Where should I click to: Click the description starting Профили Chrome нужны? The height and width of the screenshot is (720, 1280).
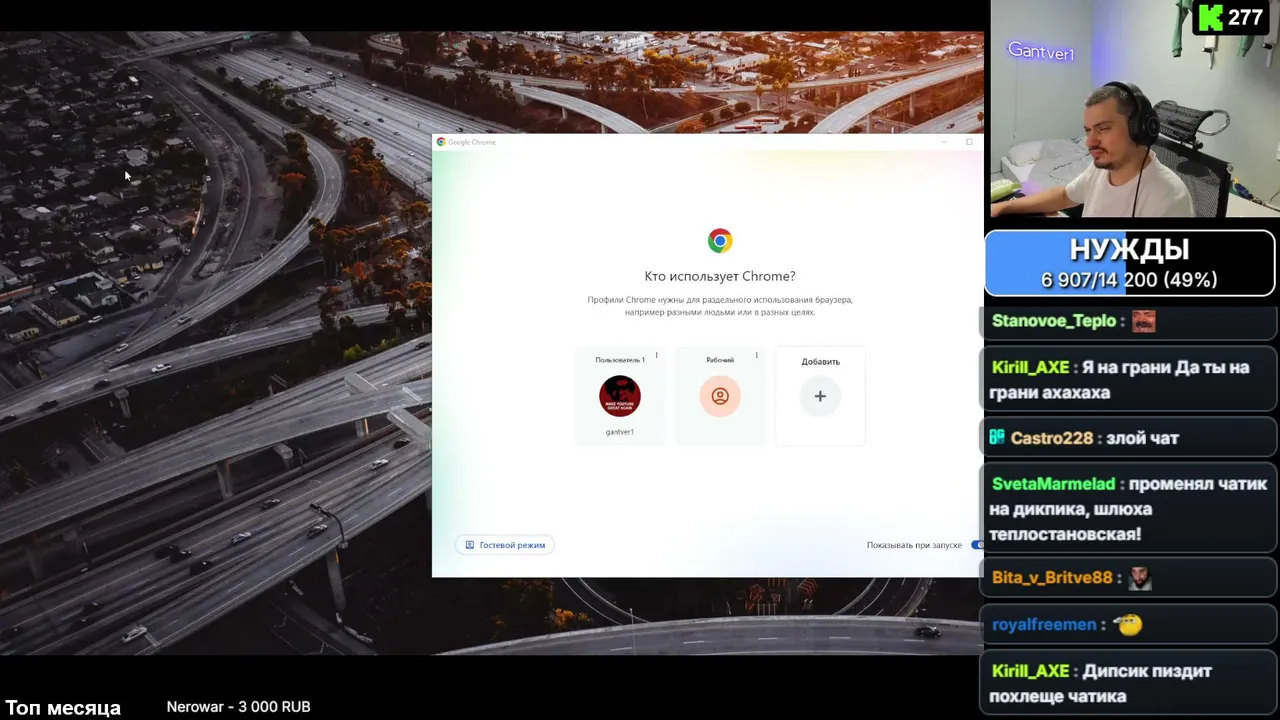(720, 306)
